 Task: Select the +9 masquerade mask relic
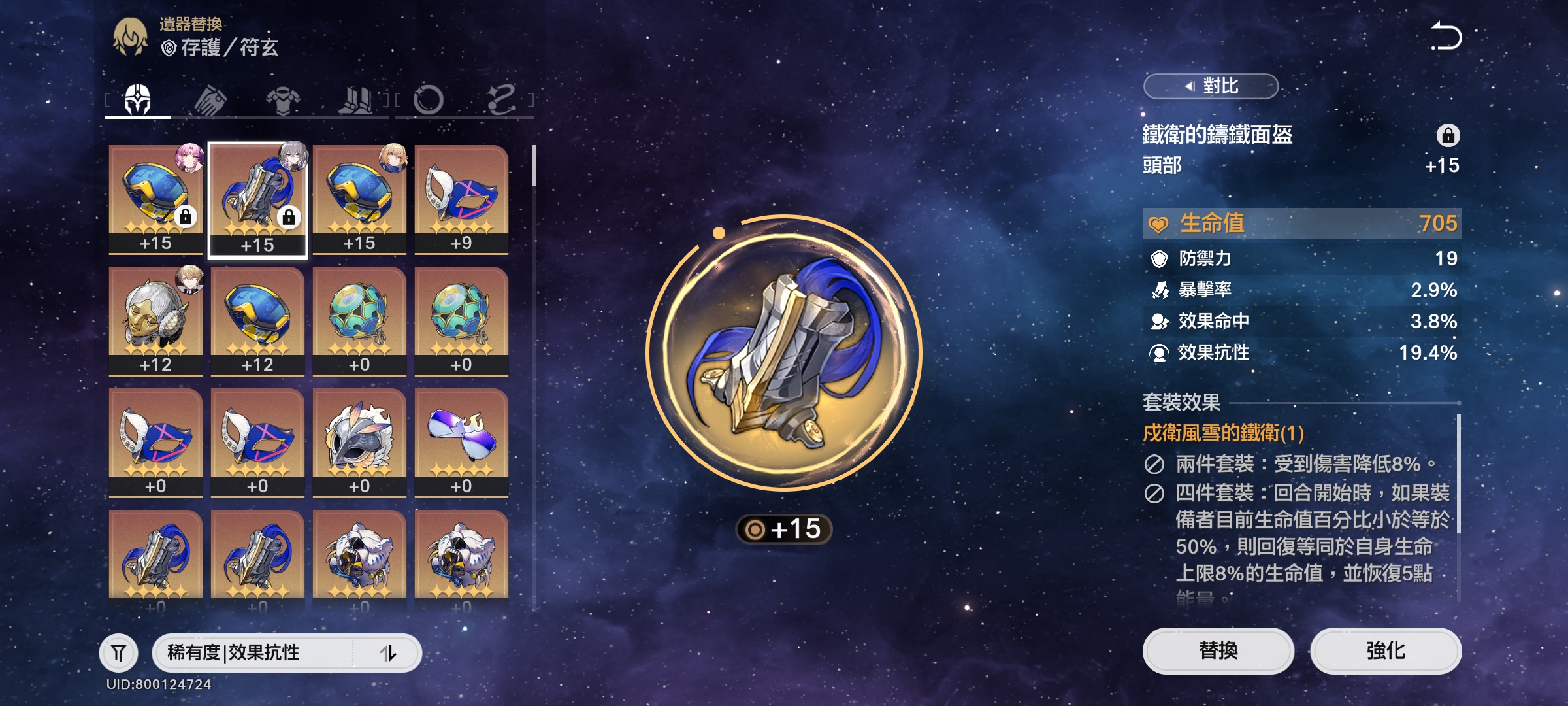pyautogui.click(x=461, y=199)
